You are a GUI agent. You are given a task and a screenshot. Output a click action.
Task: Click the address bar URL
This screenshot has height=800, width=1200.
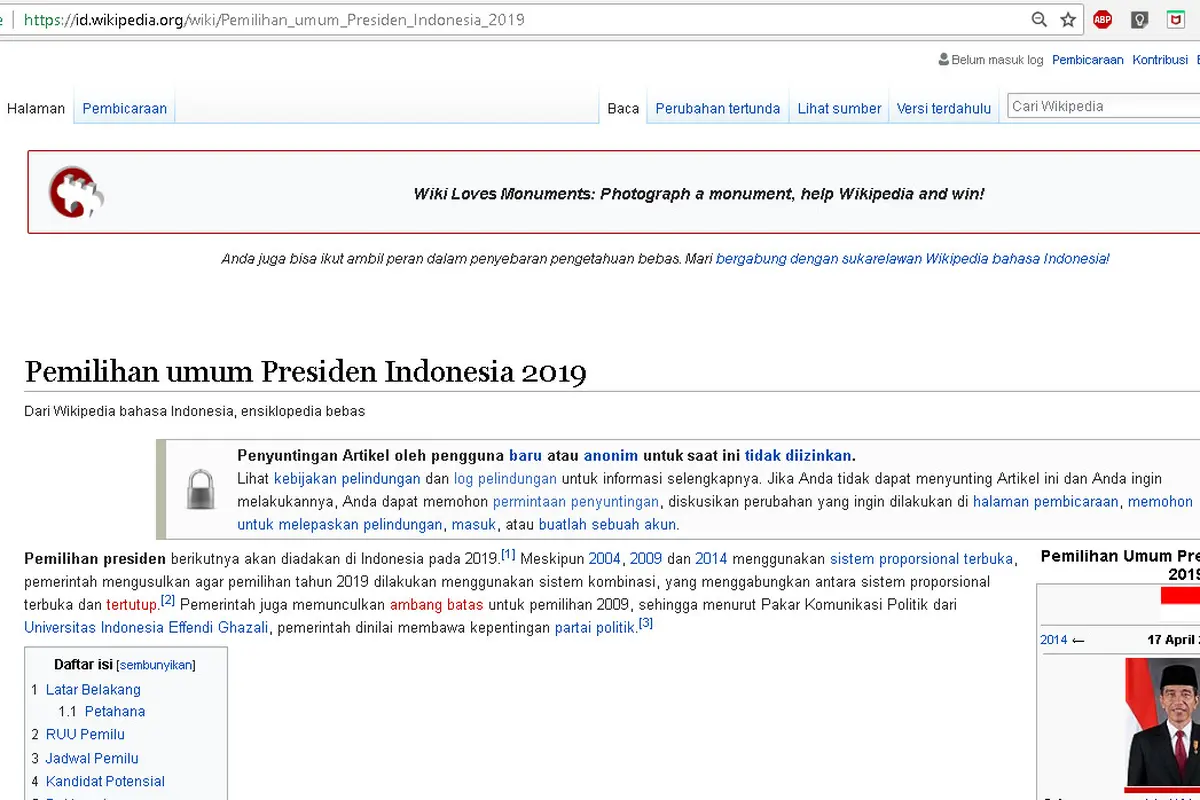click(274, 20)
